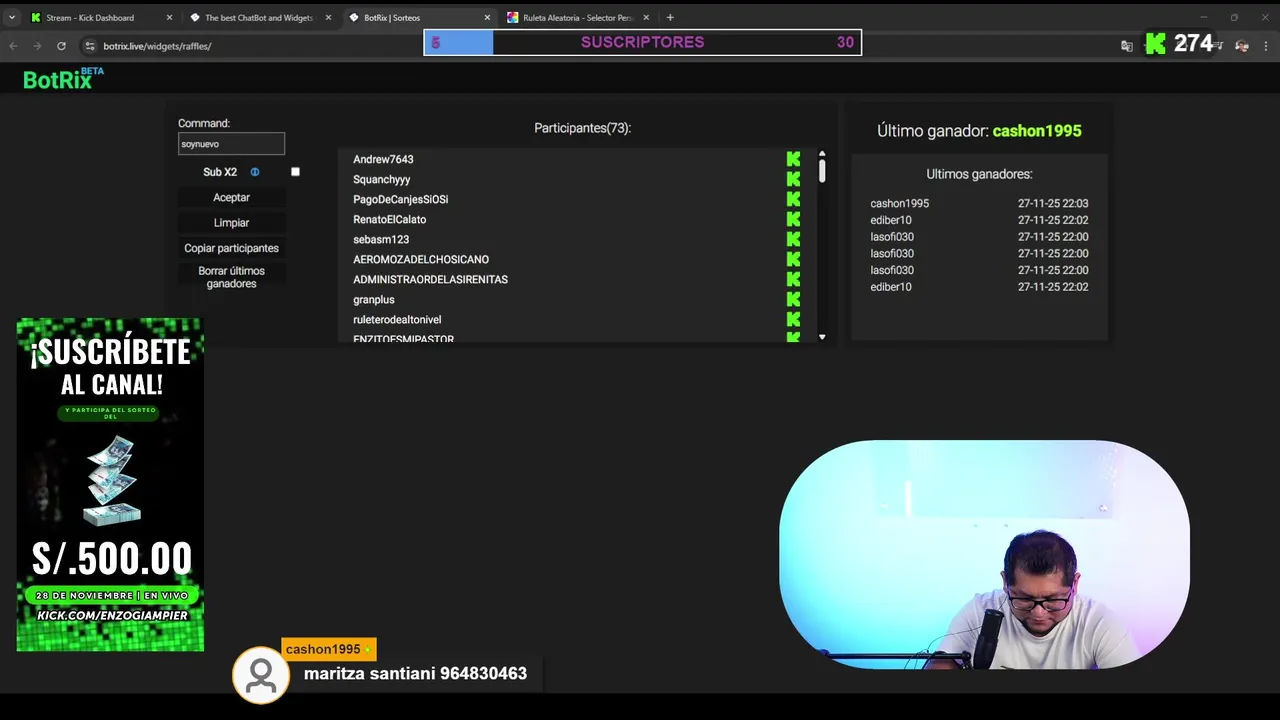
Task: Click the Kick icon beside Squanchyyy
Action: [793, 179]
